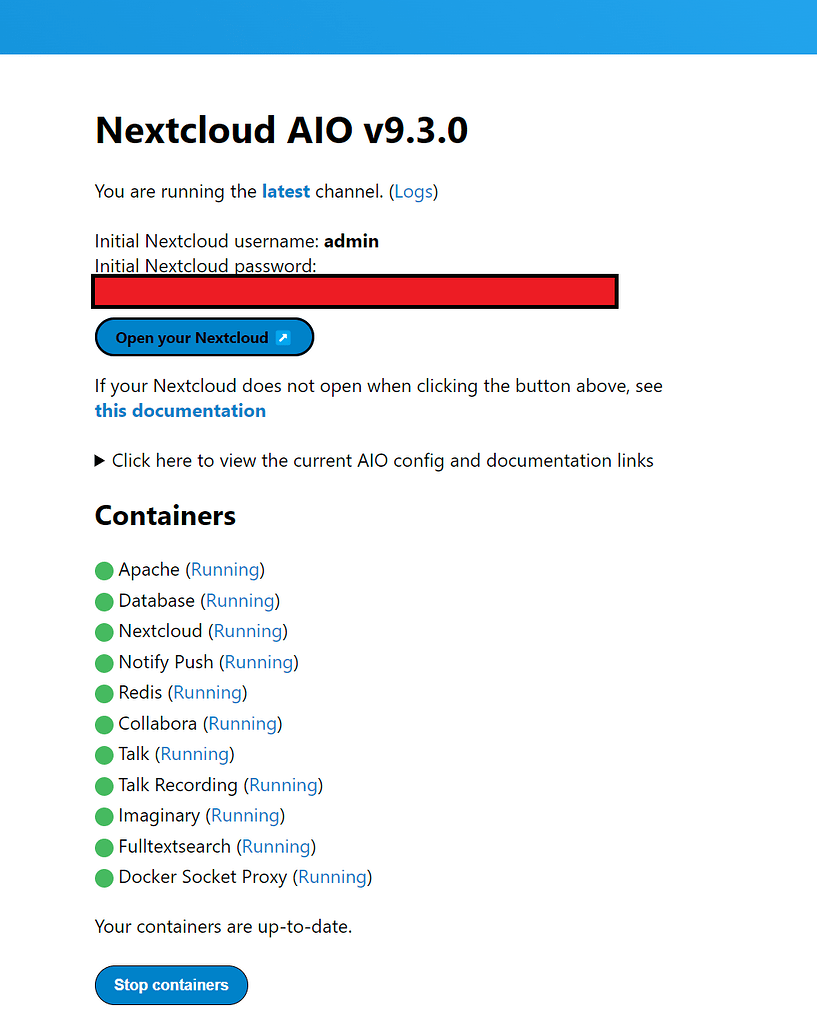Click the external-link icon on Open your Nextcloud
This screenshot has height=1023, width=817.
pos(283,337)
